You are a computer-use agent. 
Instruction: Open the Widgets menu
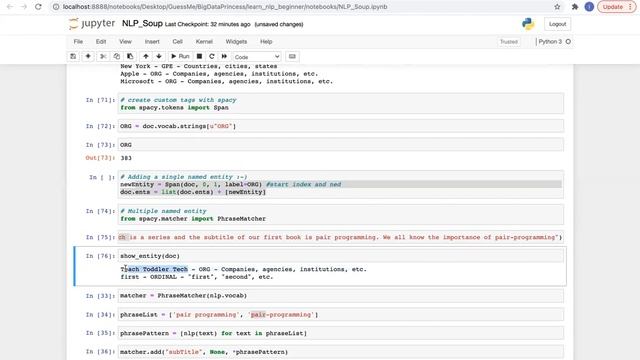tap(236, 42)
